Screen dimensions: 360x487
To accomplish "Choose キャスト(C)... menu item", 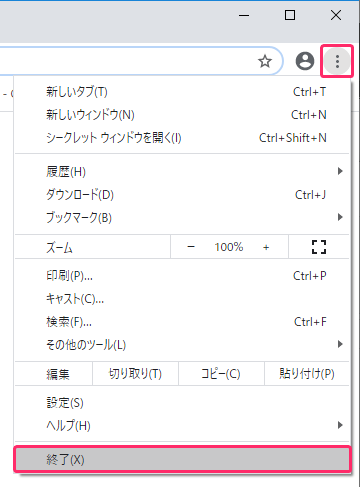I will 182,299.
